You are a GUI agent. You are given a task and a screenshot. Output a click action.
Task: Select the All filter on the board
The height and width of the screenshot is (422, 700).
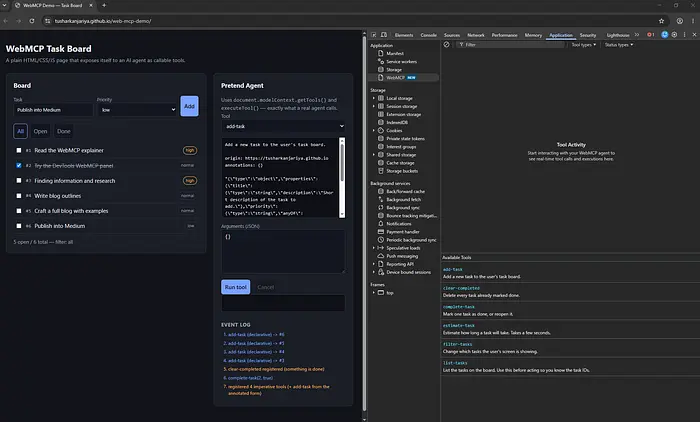(21, 131)
